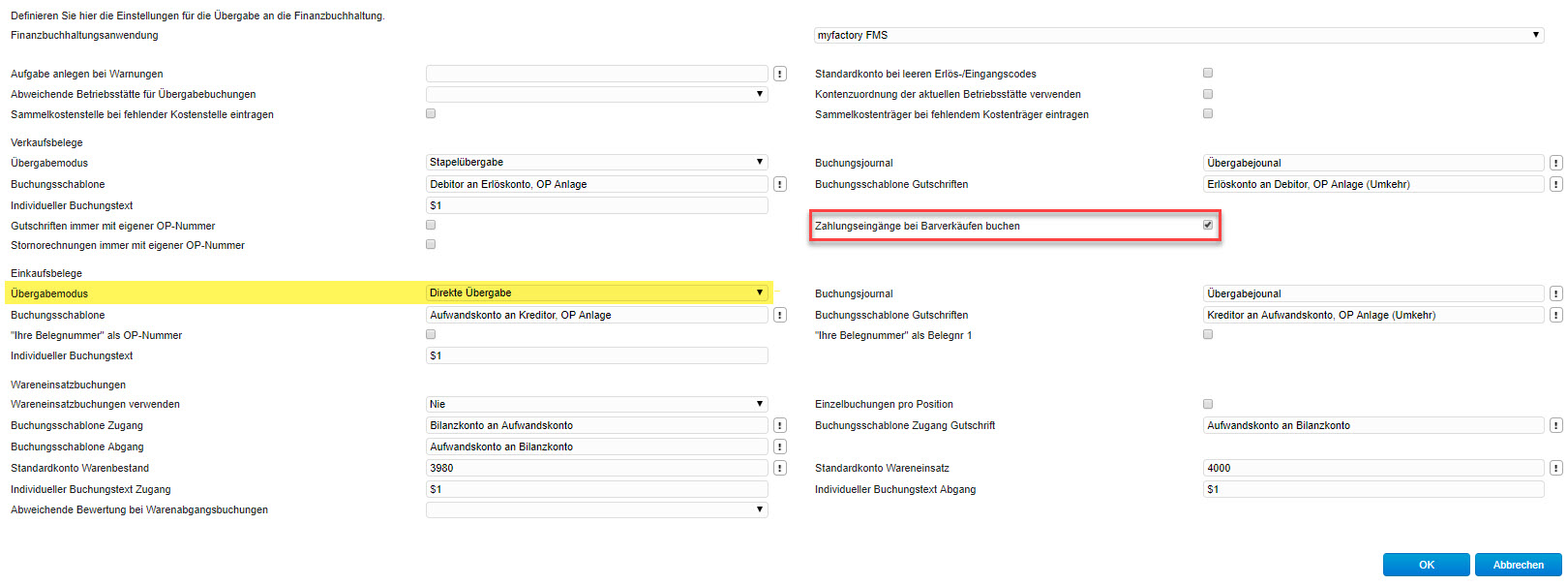Select Kreditor an Aufwandskonto (Umkehr) field

(1373, 315)
